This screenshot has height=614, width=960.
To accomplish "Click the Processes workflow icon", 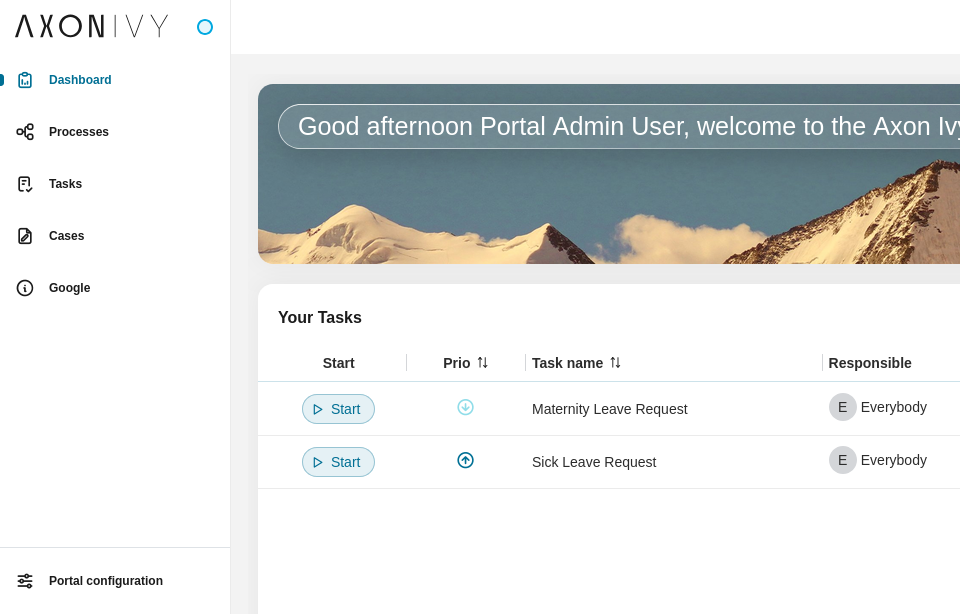I will [x=24, y=132].
